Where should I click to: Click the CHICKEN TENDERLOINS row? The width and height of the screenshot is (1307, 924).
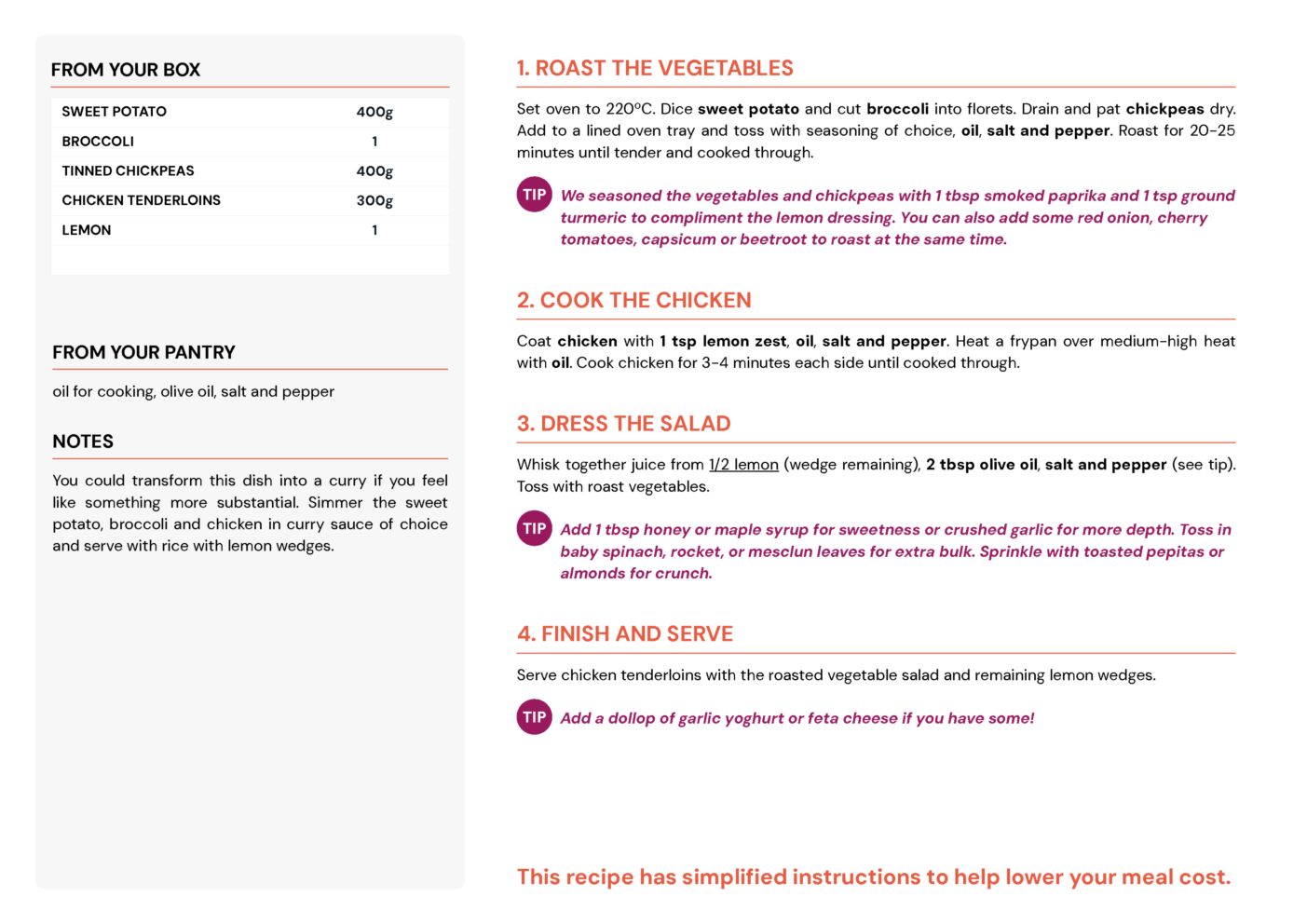tap(250, 200)
